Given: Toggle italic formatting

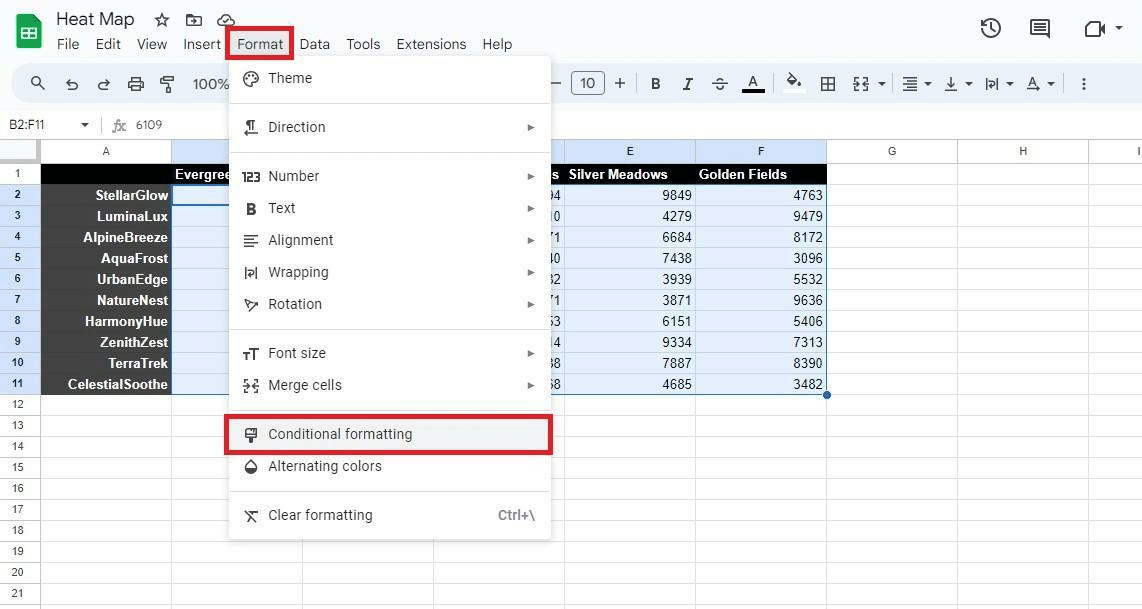Looking at the screenshot, I should pos(687,84).
